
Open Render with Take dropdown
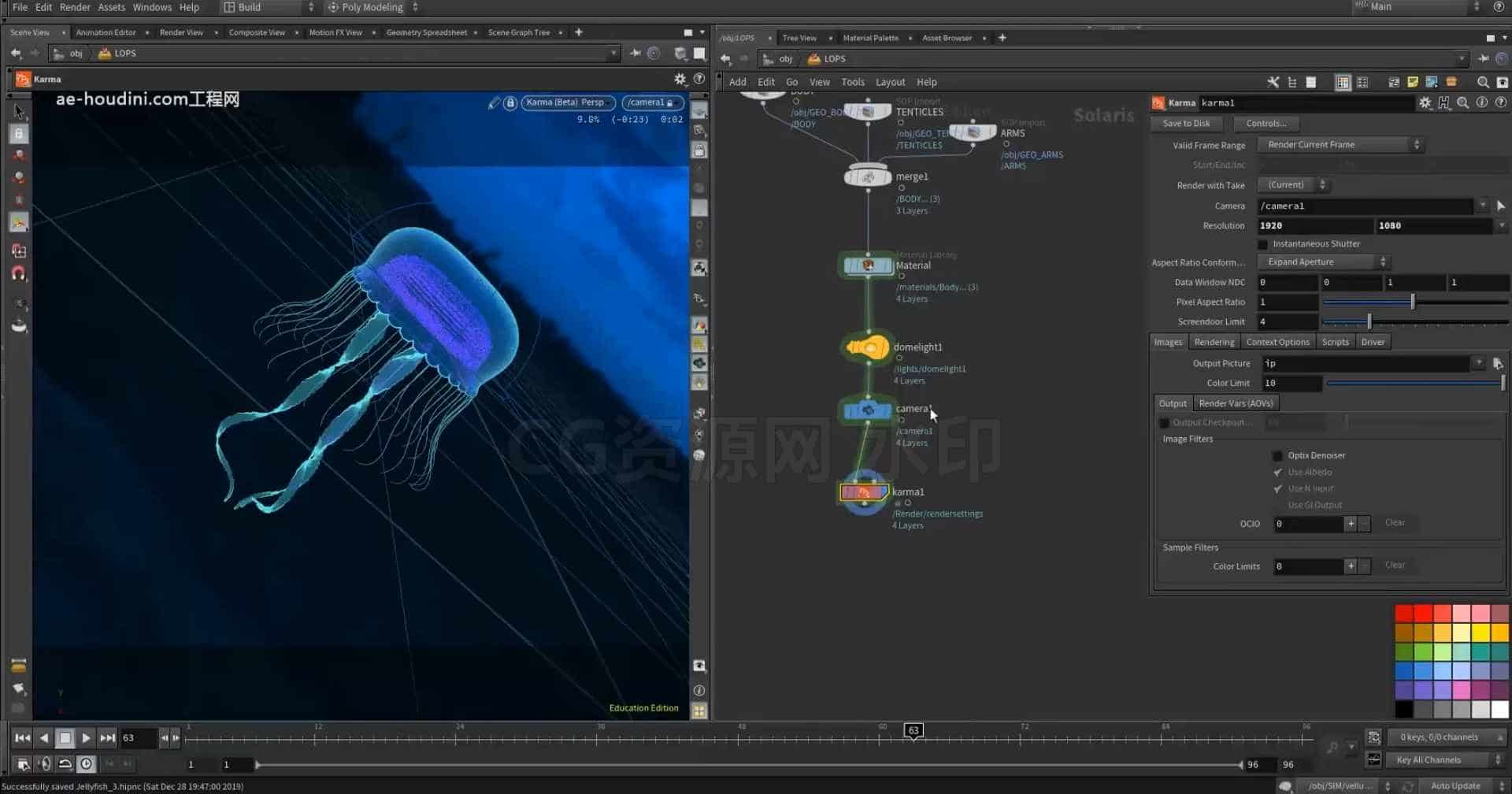(x=1294, y=185)
